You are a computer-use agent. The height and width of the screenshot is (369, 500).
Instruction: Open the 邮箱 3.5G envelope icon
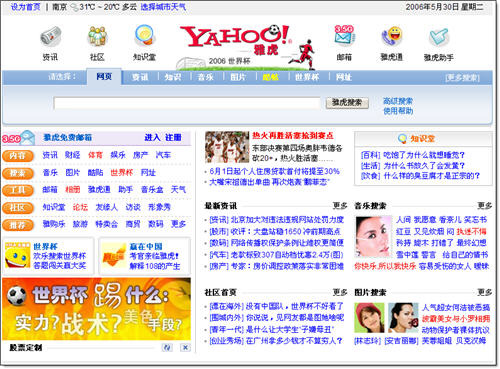344,35
